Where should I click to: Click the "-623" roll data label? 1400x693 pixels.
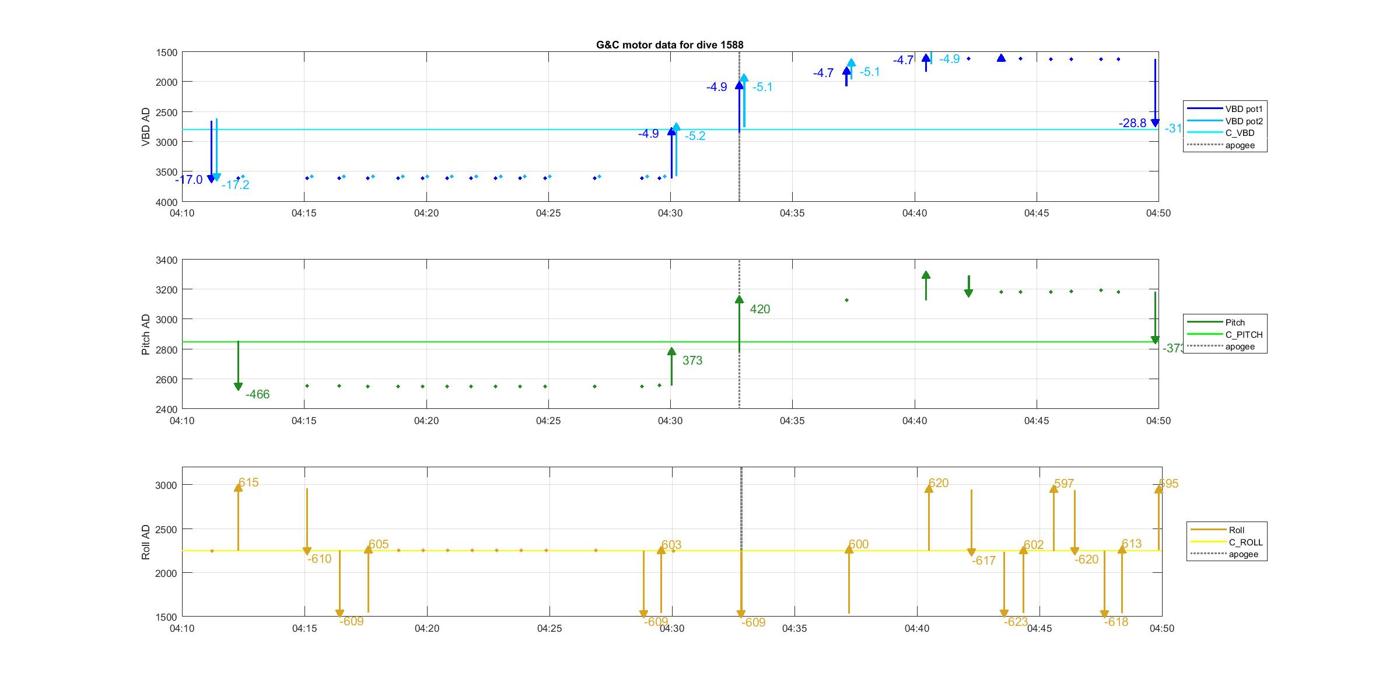(1015, 622)
